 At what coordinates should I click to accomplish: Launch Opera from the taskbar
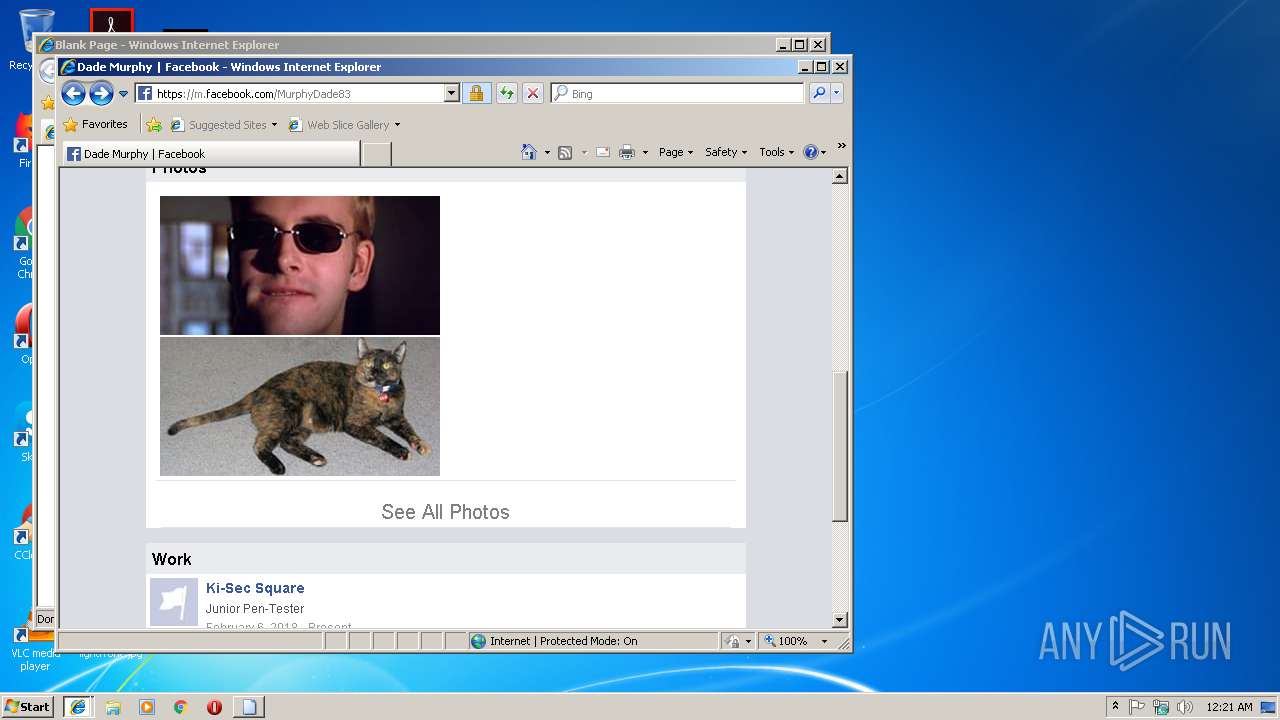214,707
